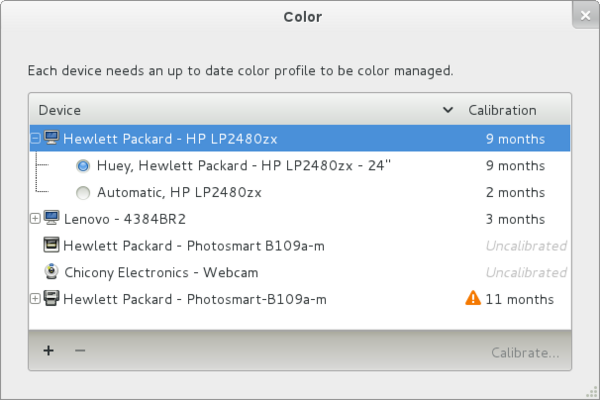
Task: Click the plus icon to add profile
Action: point(48,351)
